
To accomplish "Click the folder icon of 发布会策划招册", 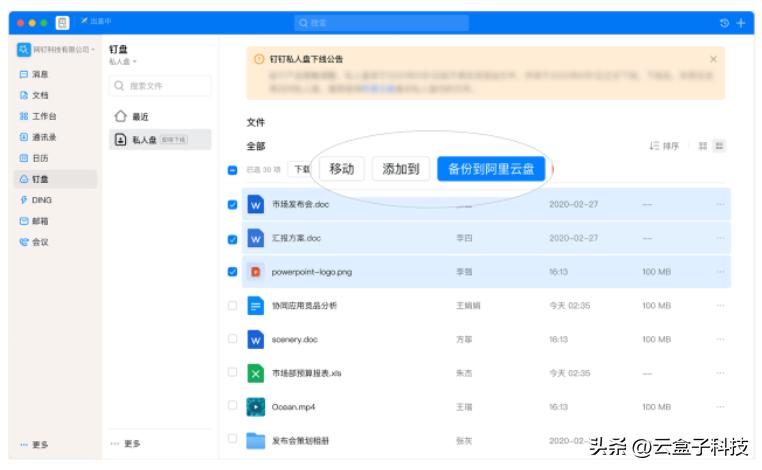I will coord(256,441).
